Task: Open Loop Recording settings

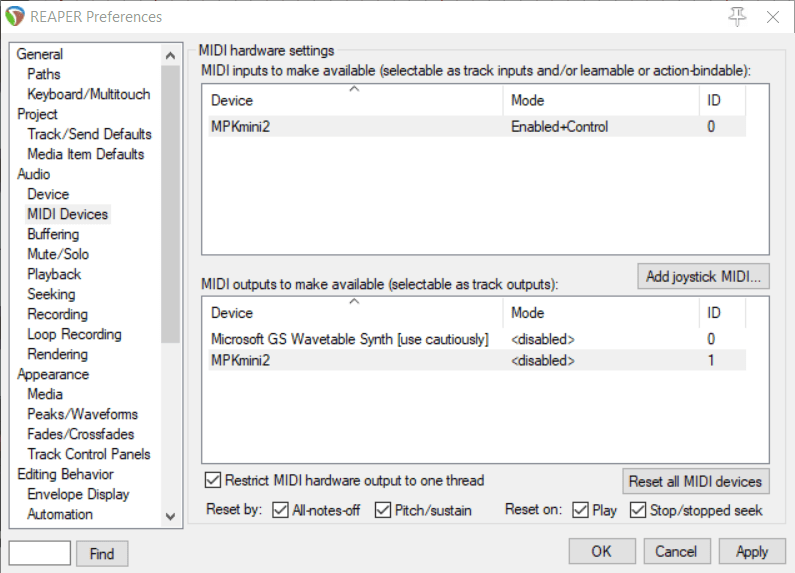Action: tap(75, 334)
